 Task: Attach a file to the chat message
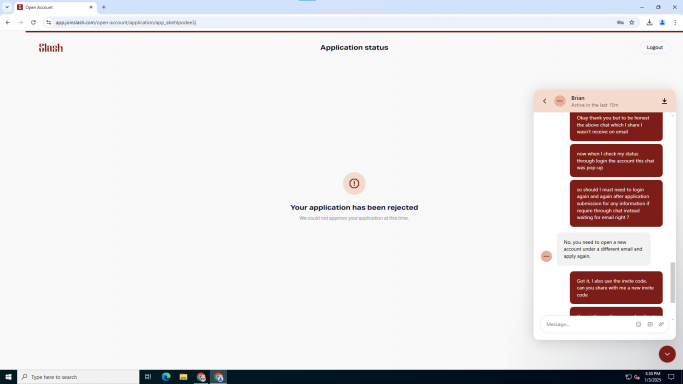661,324
